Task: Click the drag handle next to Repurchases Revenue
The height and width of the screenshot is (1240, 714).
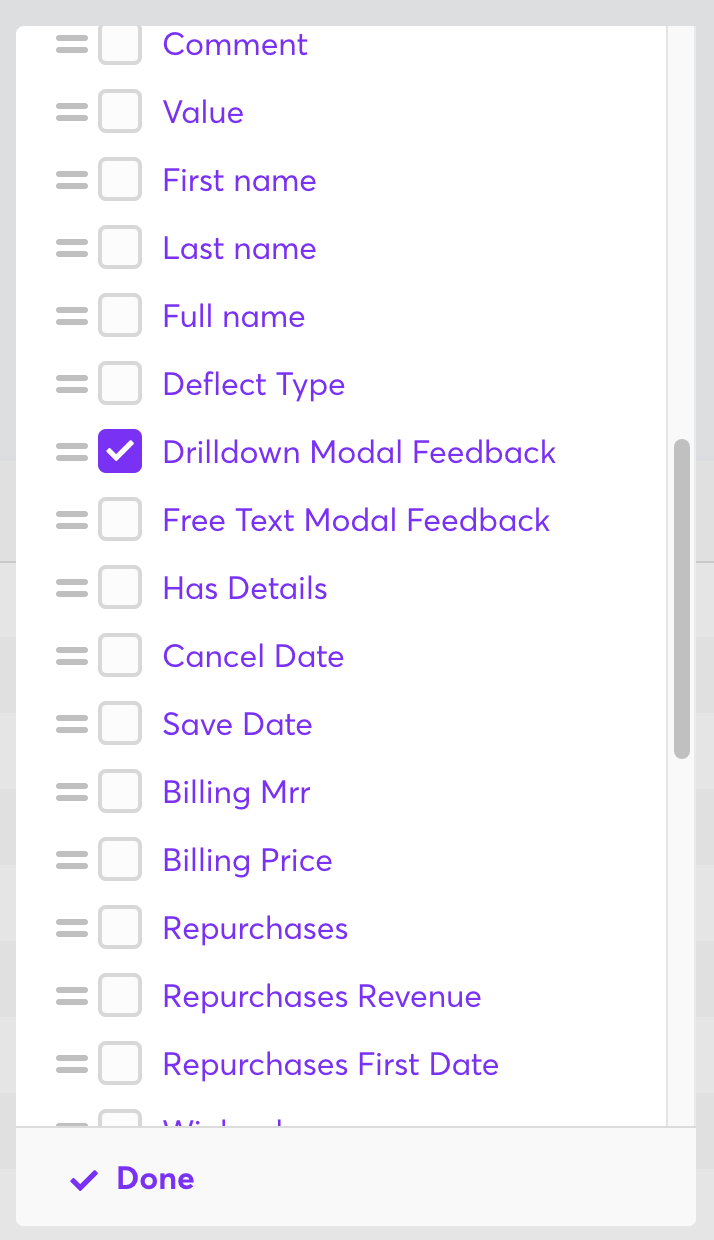Action: tap(71, 997)
